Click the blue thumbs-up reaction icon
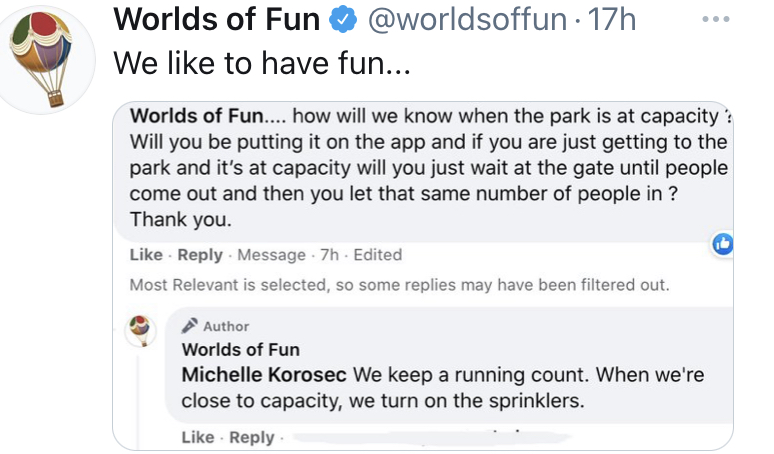This screenshot has height=454, width=774. [721, 243]
